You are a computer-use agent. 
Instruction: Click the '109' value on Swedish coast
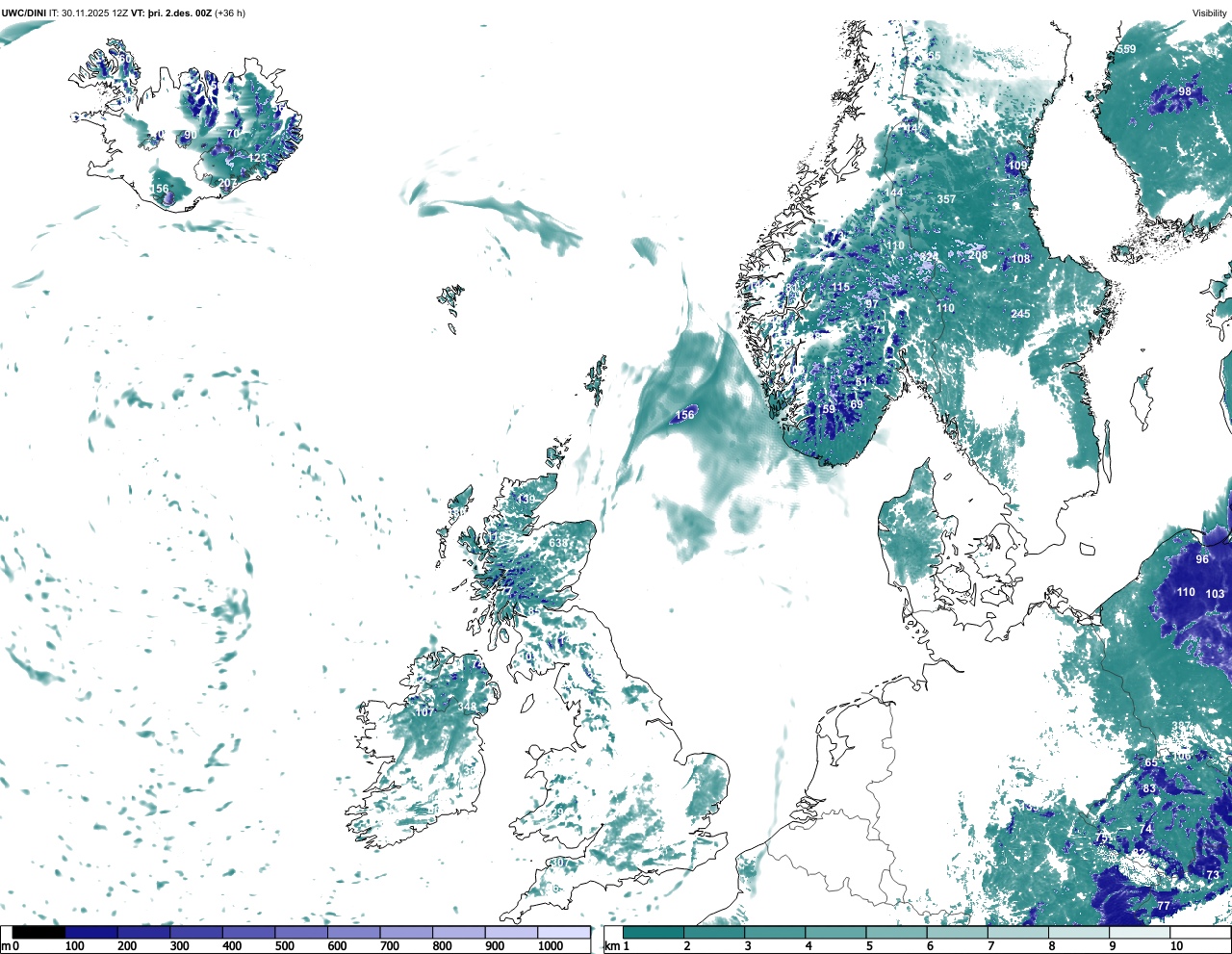1017,166
